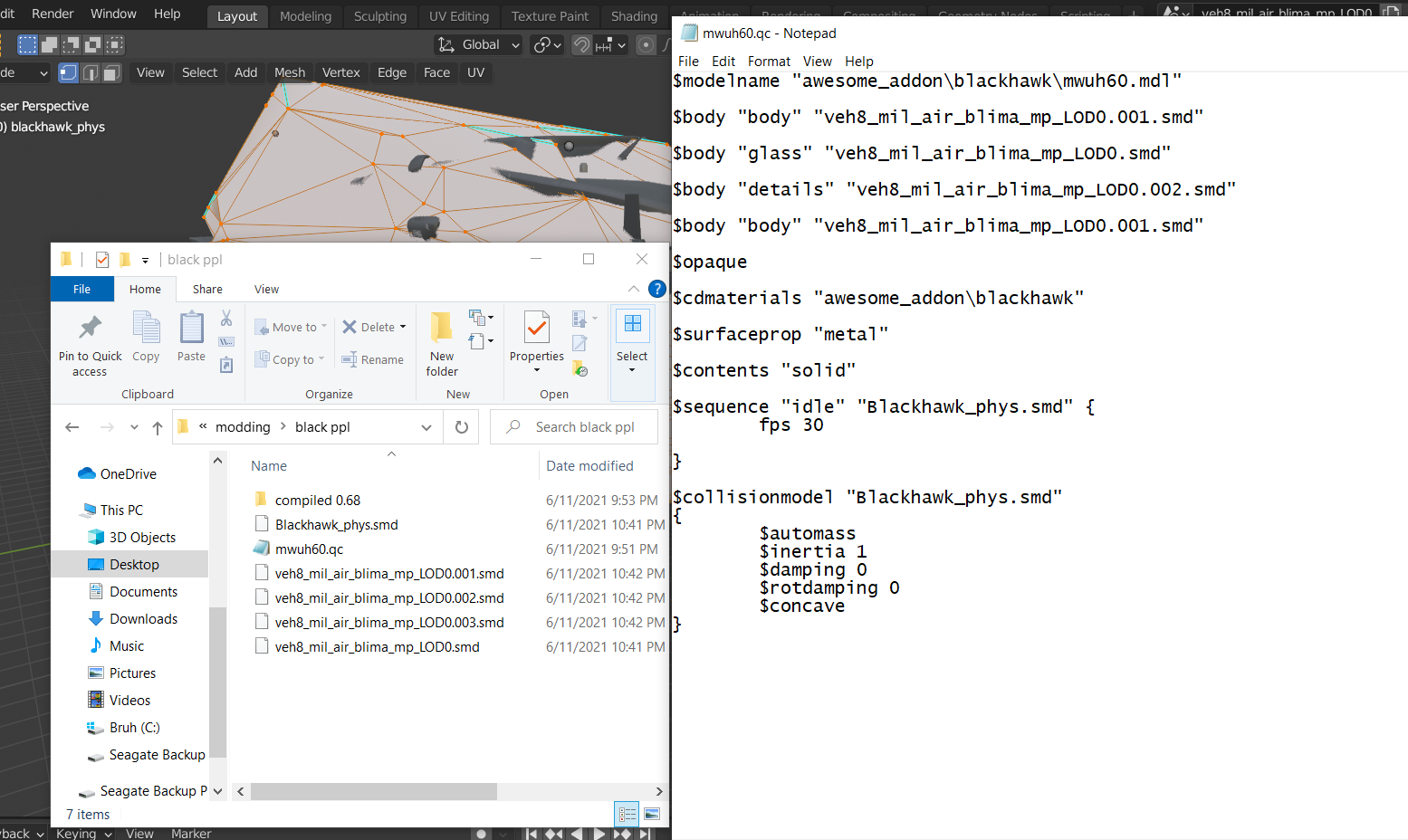The height and width of the screenshot is (840, 1408).
Task: Open the Move to dropdown in Explorer
Action: (291, 327)
